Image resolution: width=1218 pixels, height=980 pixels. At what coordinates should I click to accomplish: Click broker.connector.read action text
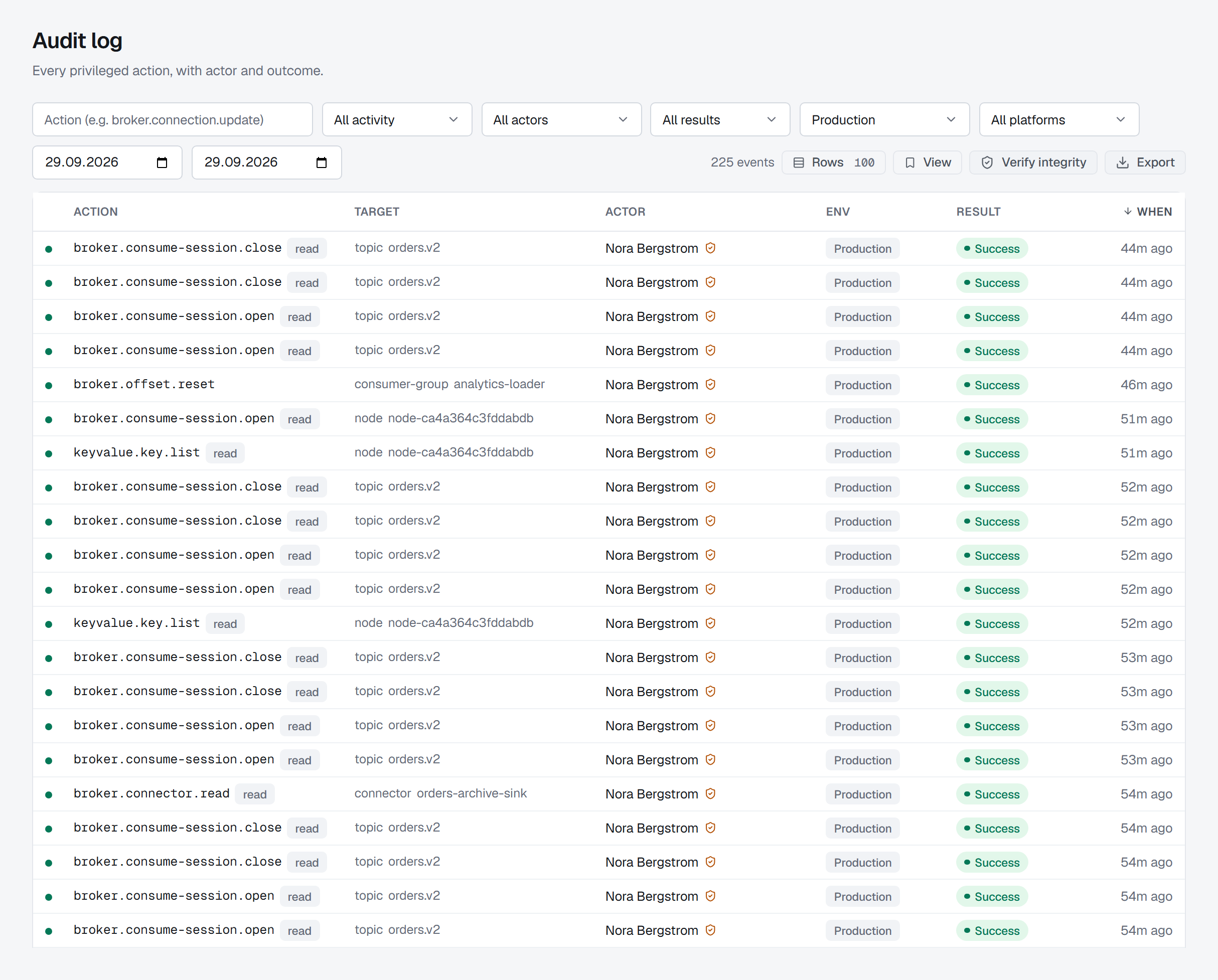151,793
